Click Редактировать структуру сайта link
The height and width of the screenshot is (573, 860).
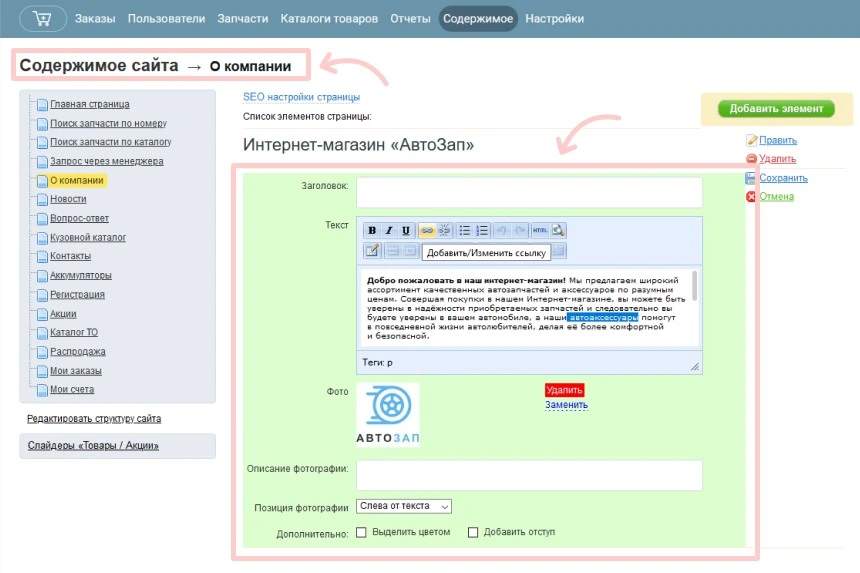(x=94, y=419)
